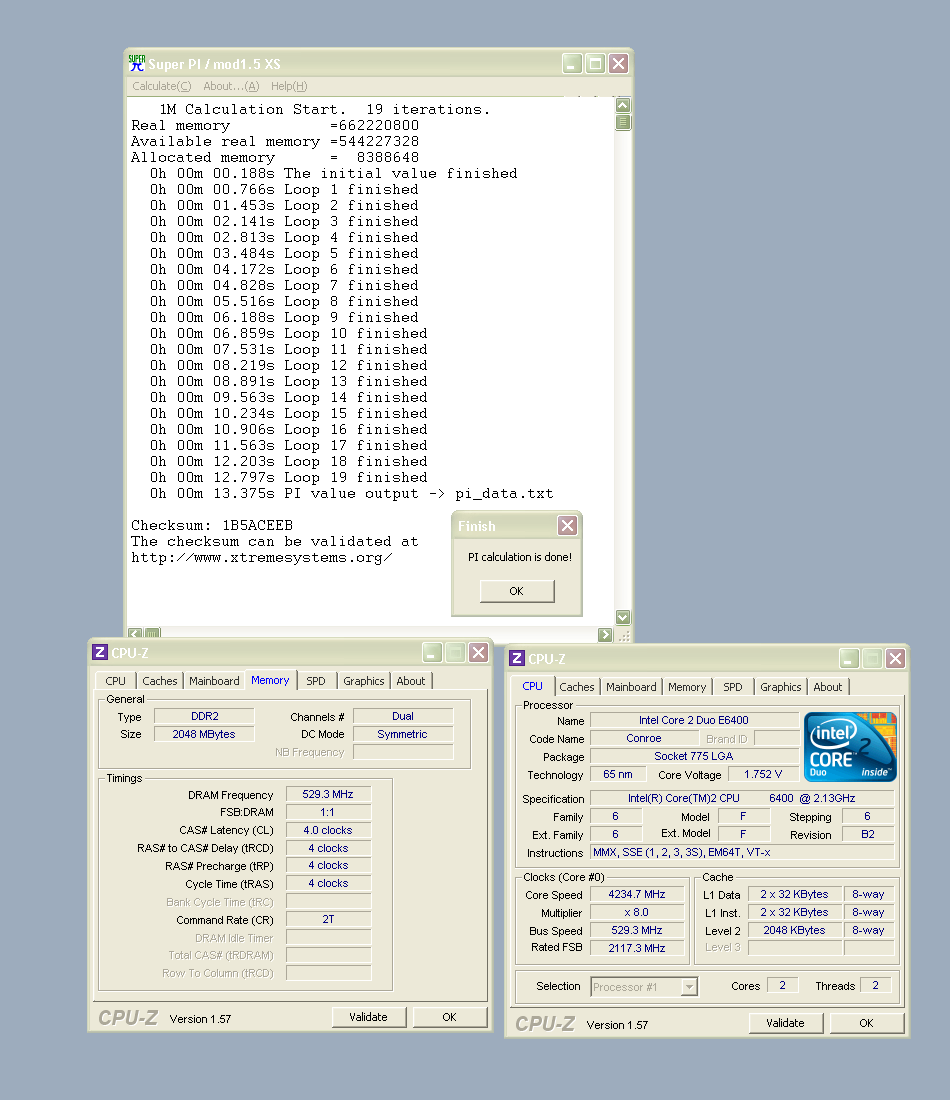This screenshot has height=1100, width=950.
Task: Click the Memory CPU-Z window Z logo icon
Action: pos(100,652)
